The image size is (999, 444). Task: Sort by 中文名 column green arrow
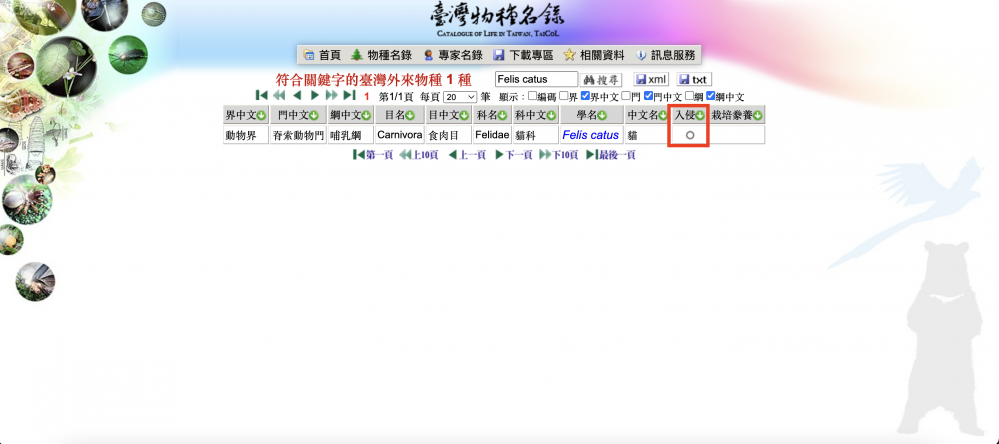663,116
